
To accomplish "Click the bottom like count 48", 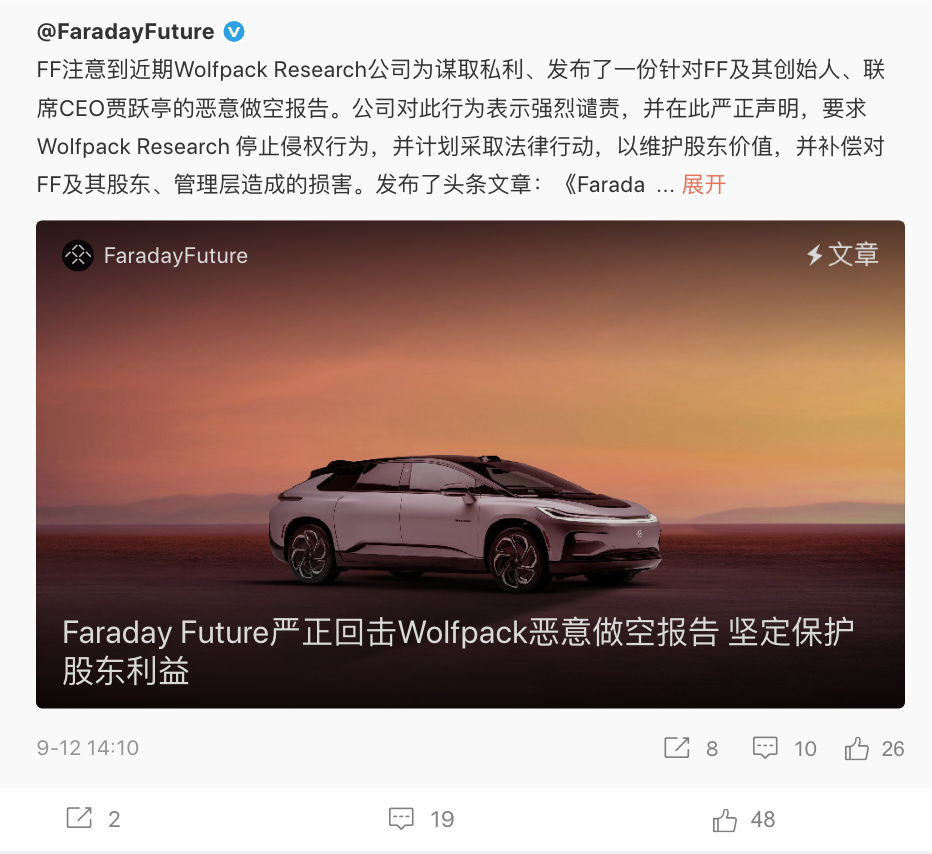I will (x=763, y=820).
